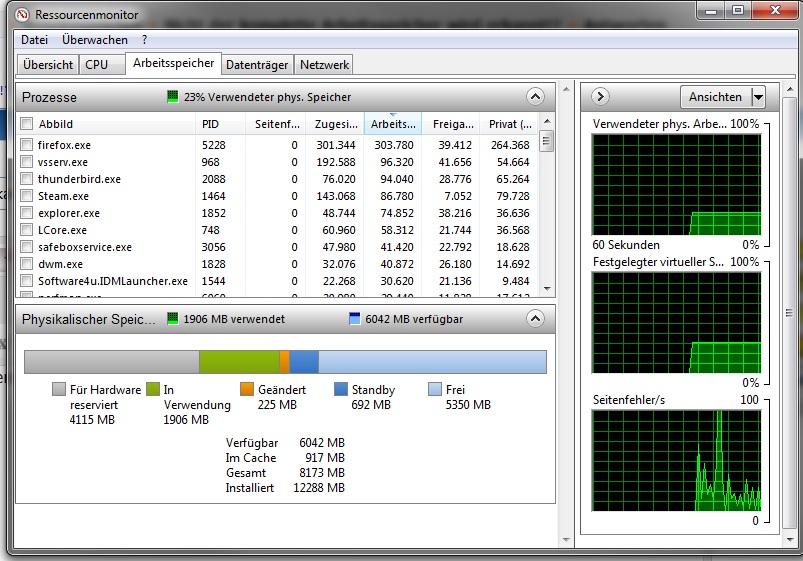This screenshot has width=803, height=561.
Task: Click the Seitenfehler/s graph
Action: (x=677, y=460)
